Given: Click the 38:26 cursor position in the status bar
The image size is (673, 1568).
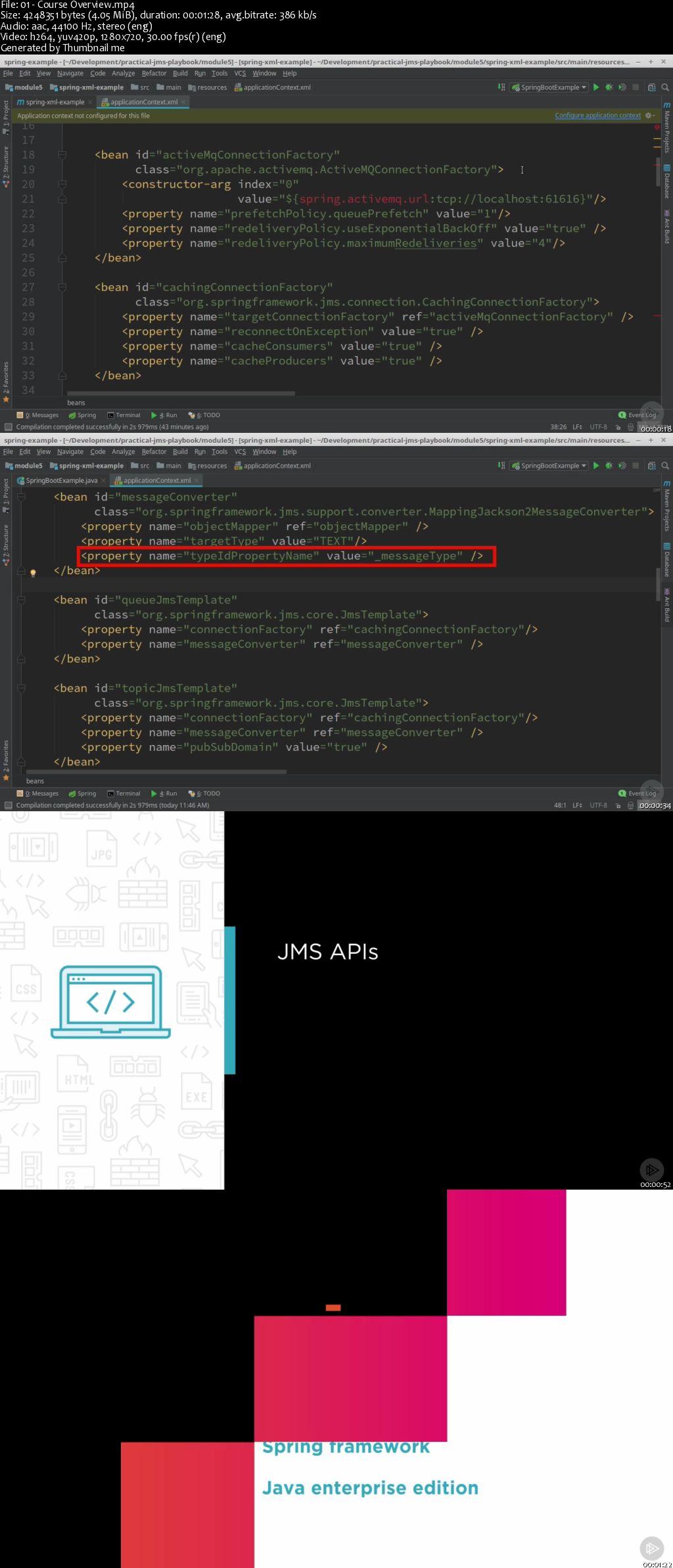Looking at the screenshot, I should (x=559, y=427).
